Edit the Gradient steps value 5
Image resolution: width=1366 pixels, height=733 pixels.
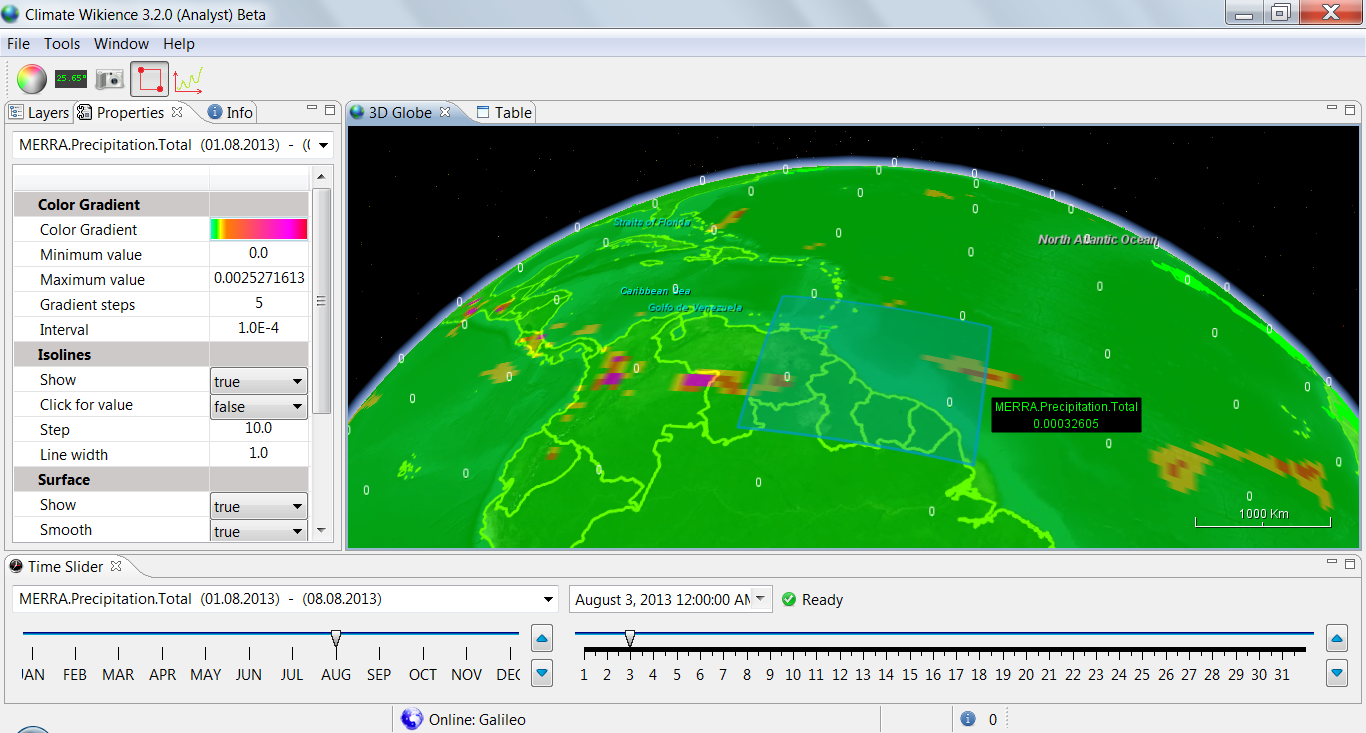tap(259, 304)
